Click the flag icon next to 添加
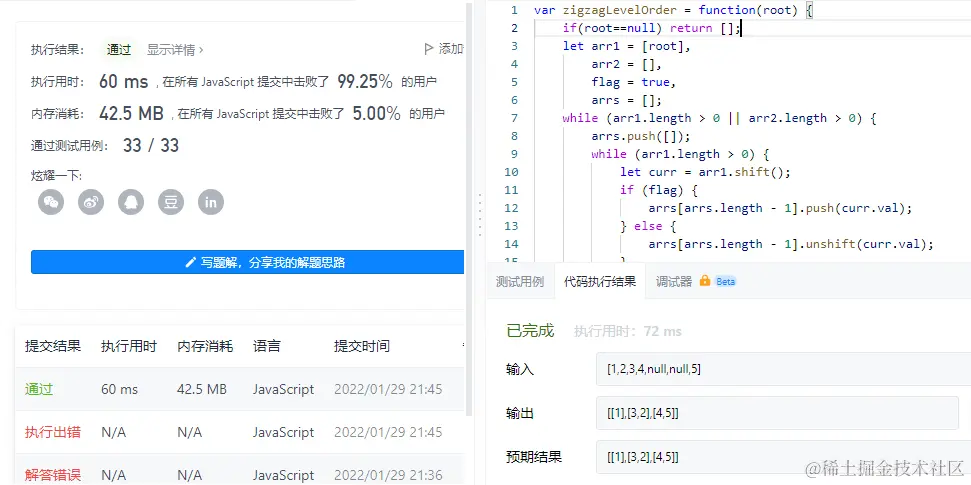Screen dimensions: 971x485 coord(429,49)
